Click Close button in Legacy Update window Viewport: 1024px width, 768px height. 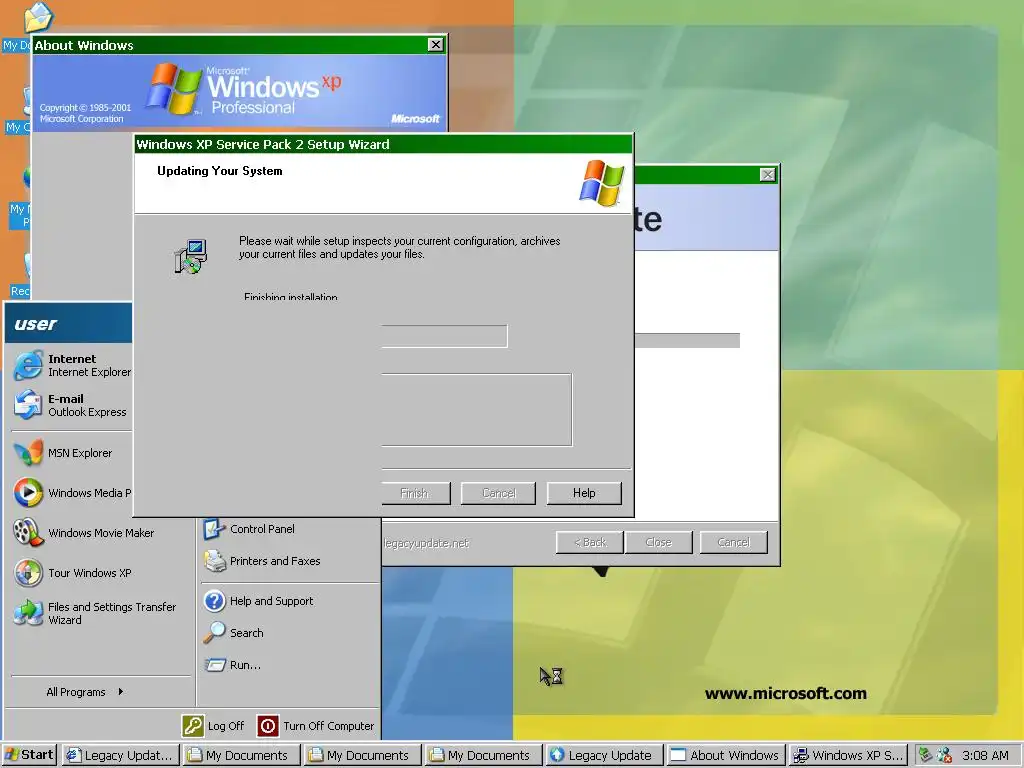658,542
